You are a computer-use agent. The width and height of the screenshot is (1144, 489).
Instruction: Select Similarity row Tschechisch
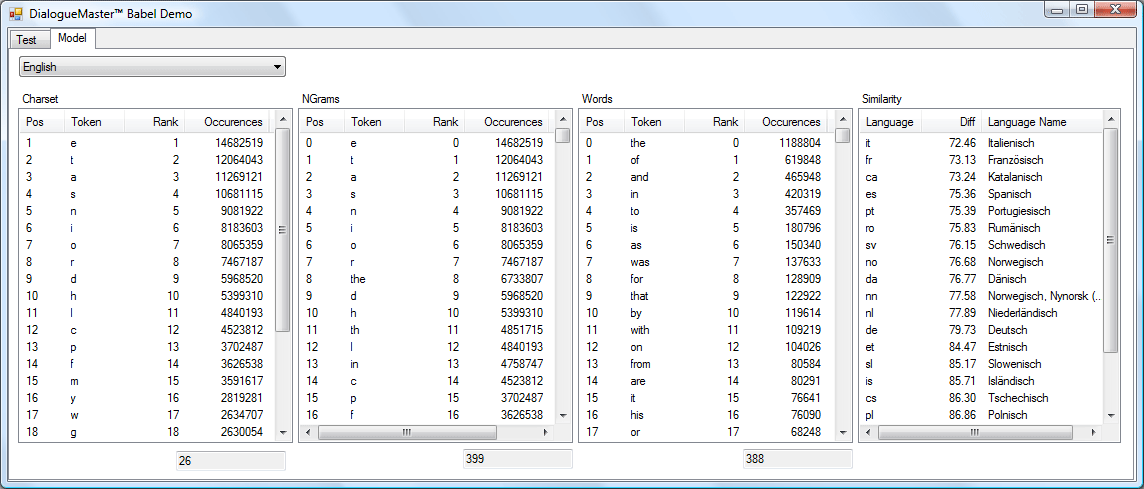pos(981,398)
